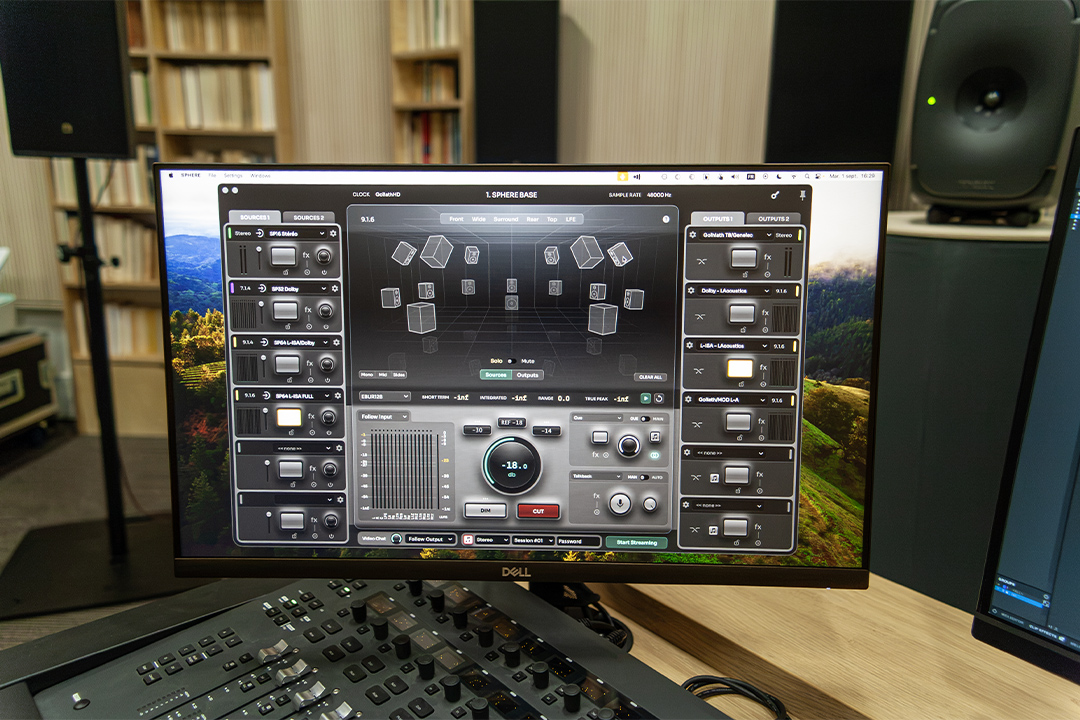Click the Password input field
The width and height of the screenshot is (1080, 720).
pos(577,541)
